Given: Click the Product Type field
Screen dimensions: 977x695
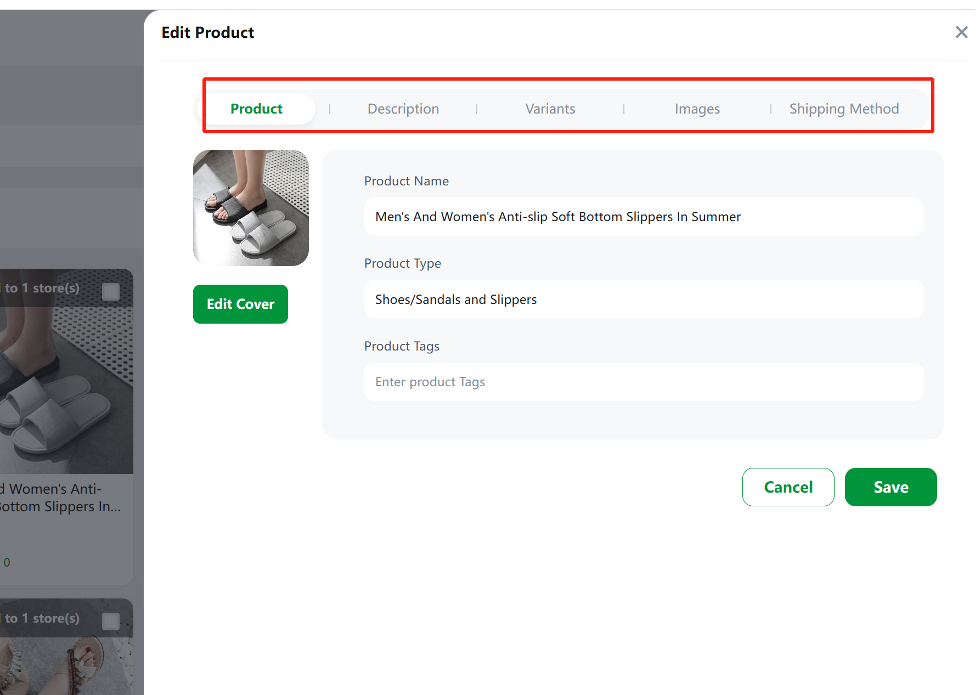Looking at the screenshot, I should click(644, 299).
